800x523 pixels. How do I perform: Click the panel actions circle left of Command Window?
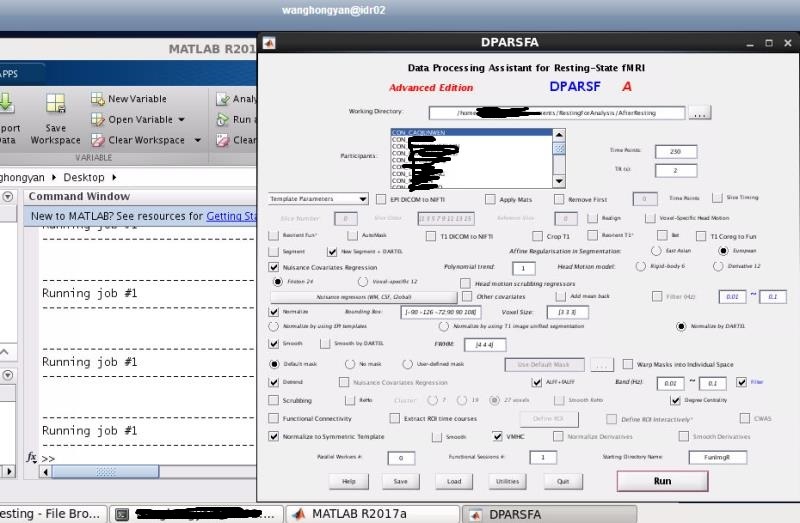click(x=8, y=196)
